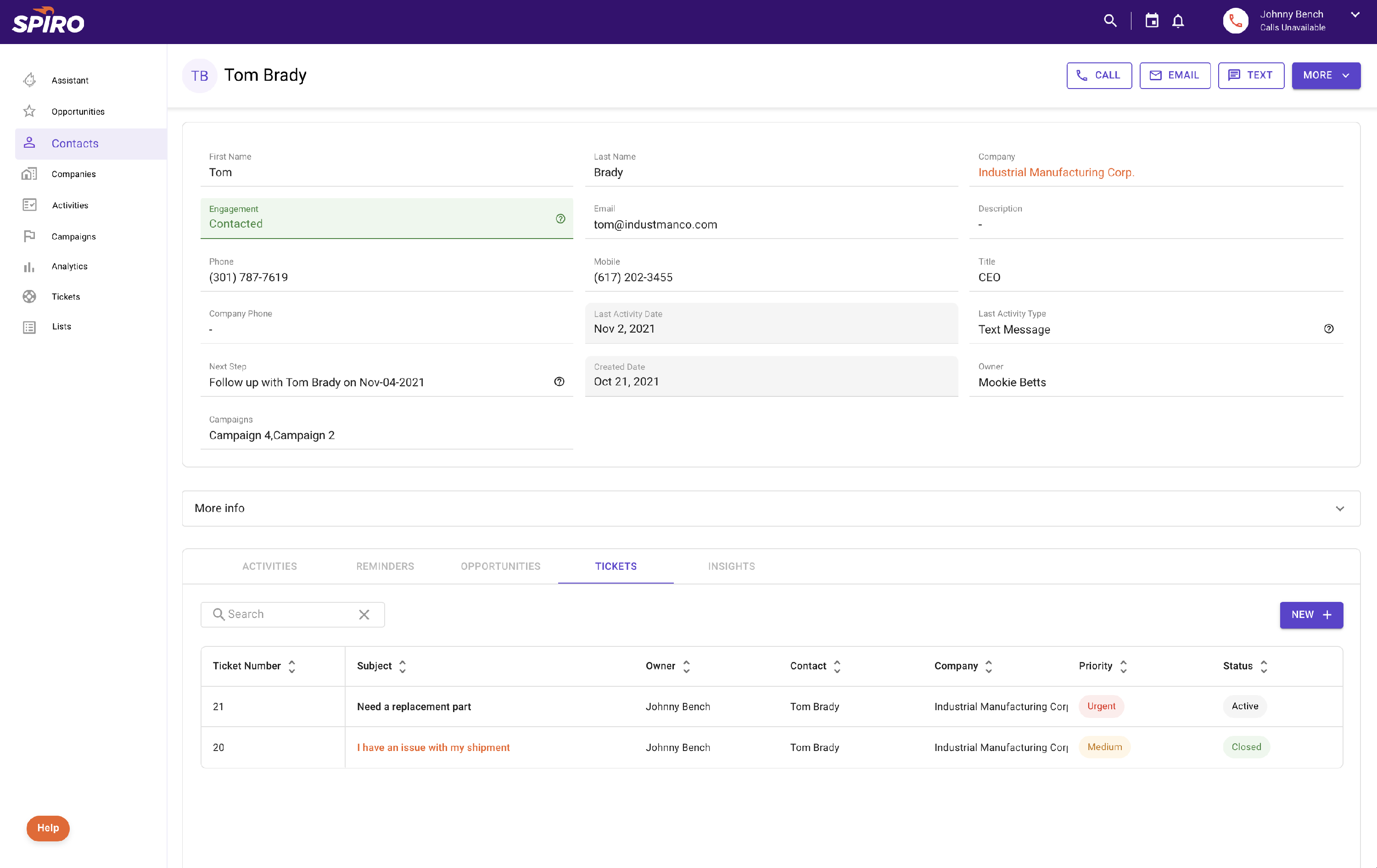Open Industrial Manufacturing Corp. company link
Image resolution: width=1377 pixels, height=868 pixels.
(x=1056, y=172)
